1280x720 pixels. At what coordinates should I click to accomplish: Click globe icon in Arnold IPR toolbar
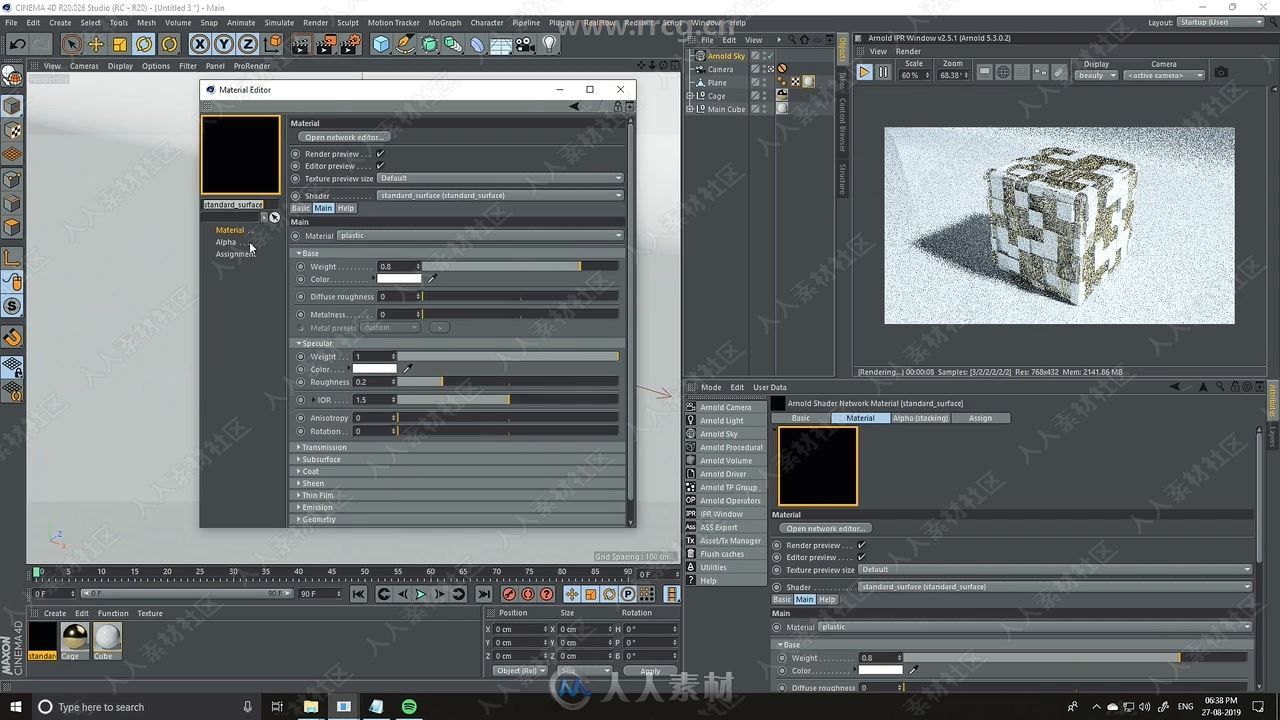tap(1003, 72)
